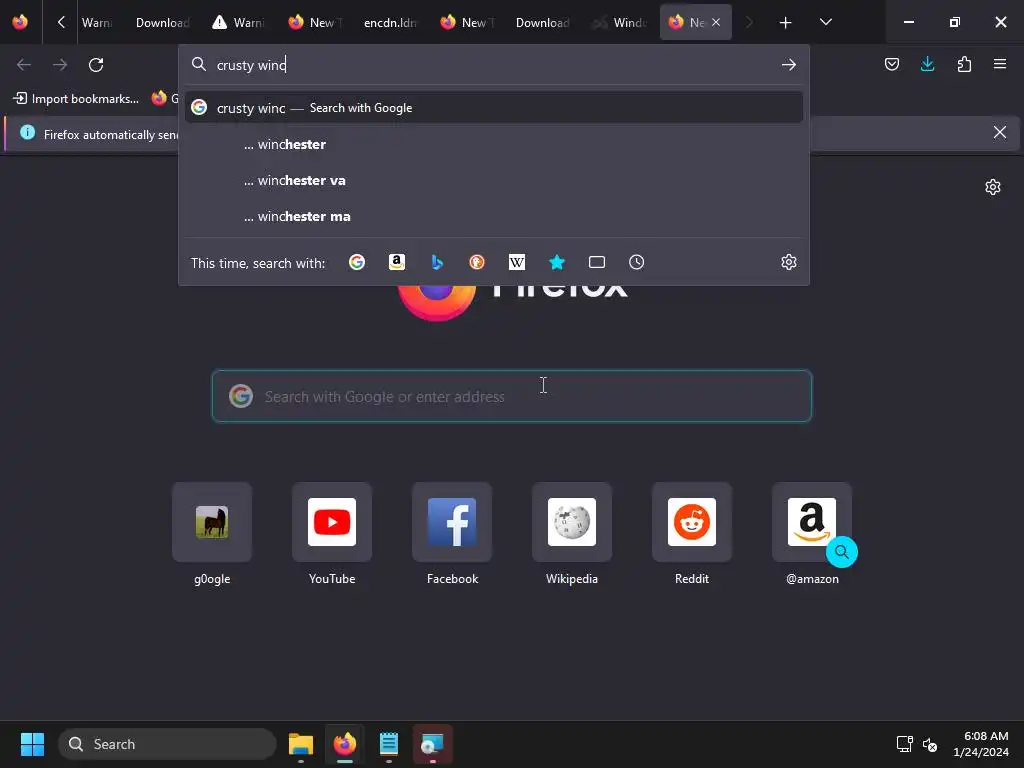Open the Extensions menu
The width and height of the screenshot is (1024, 768).
tap(964, 64)
